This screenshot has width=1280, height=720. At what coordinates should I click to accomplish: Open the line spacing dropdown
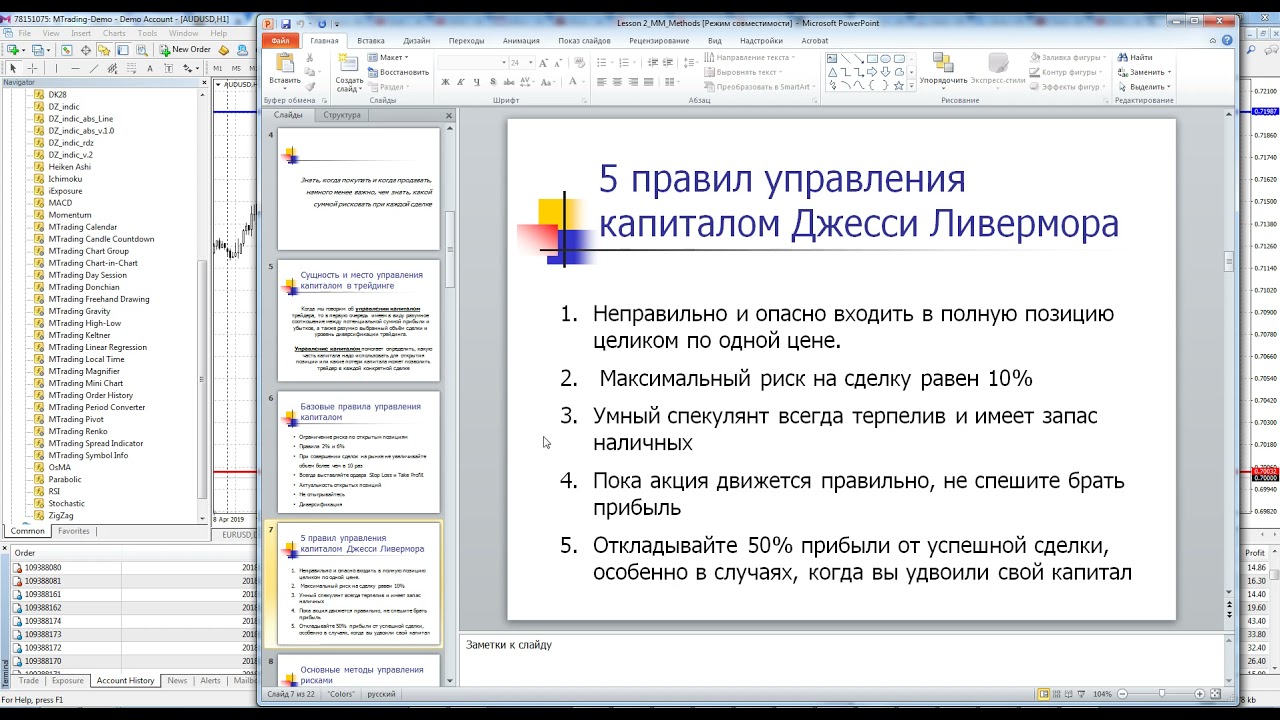[x=691, y=62]
